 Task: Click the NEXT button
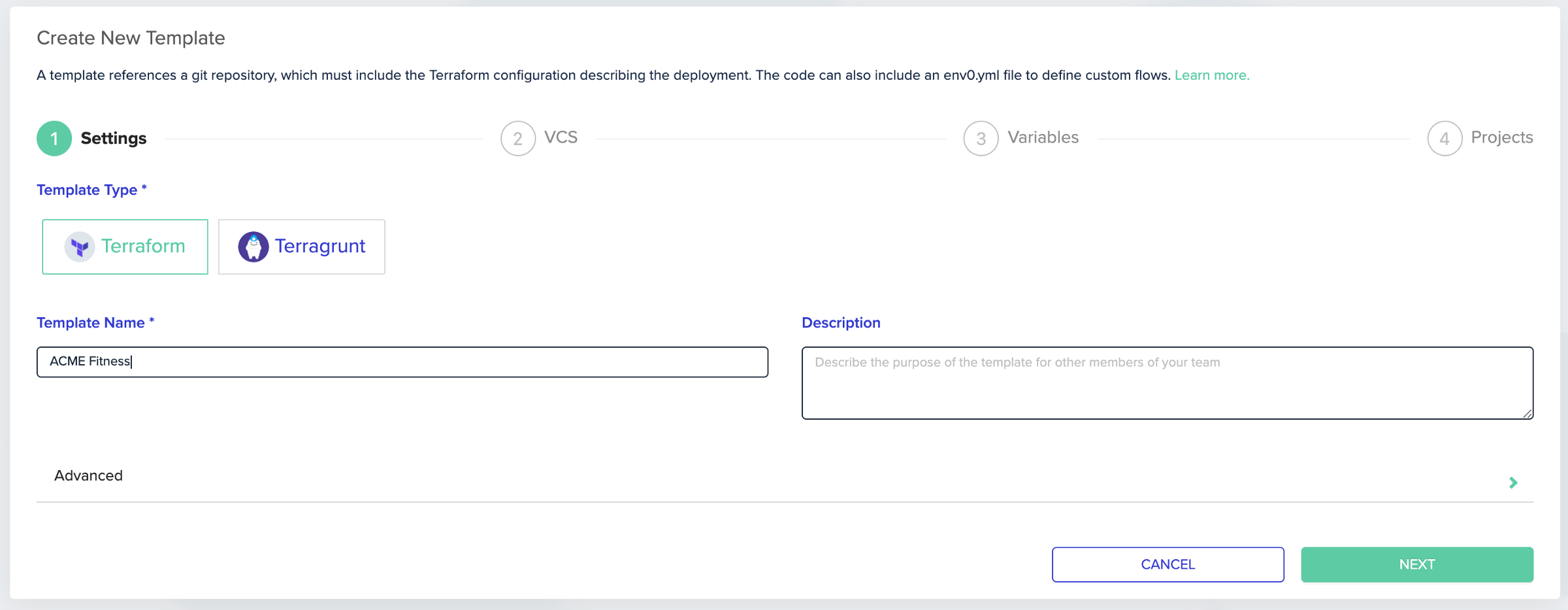point(1416,564)
